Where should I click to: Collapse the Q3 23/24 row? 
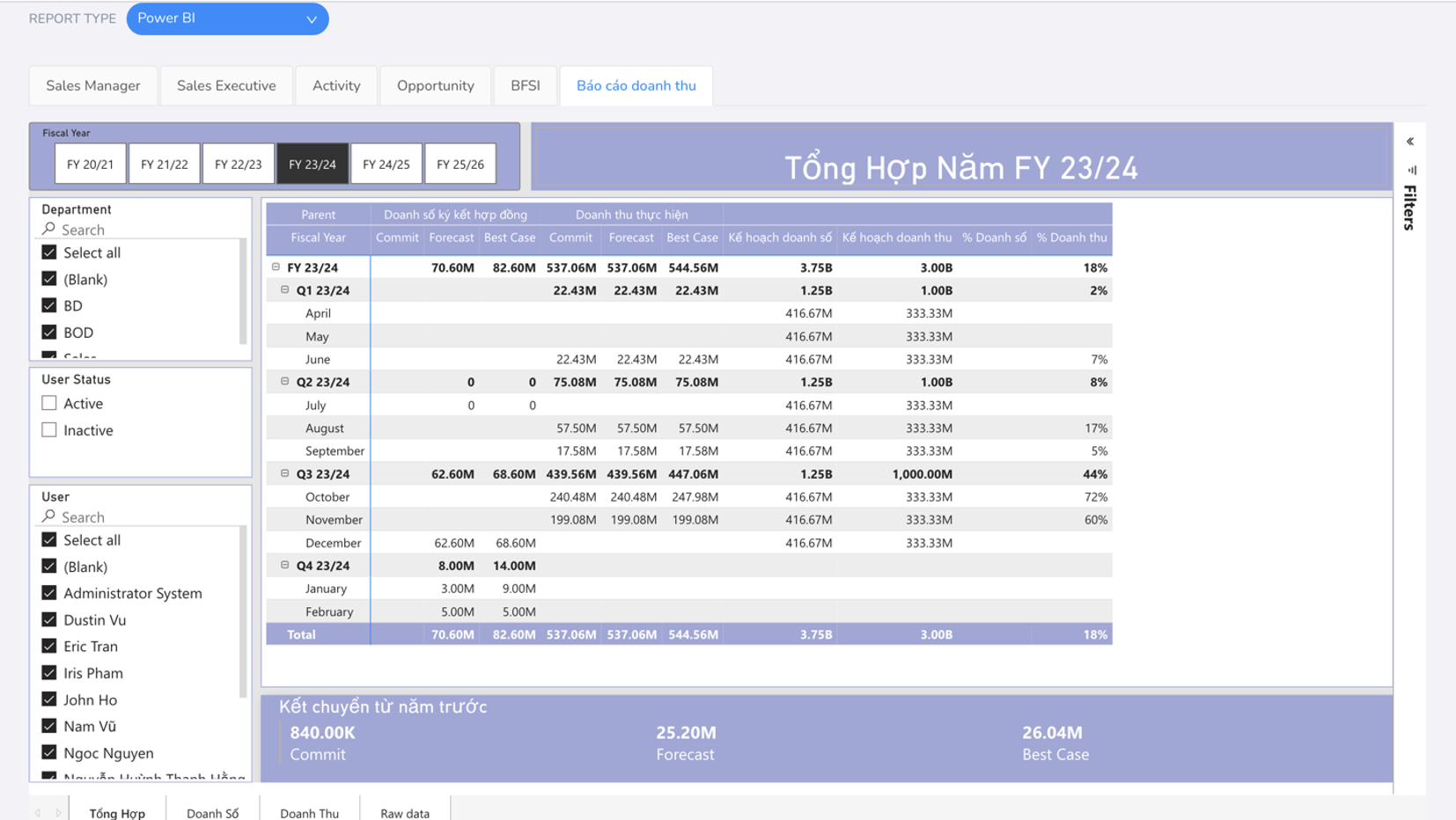[x=284, y=473]
